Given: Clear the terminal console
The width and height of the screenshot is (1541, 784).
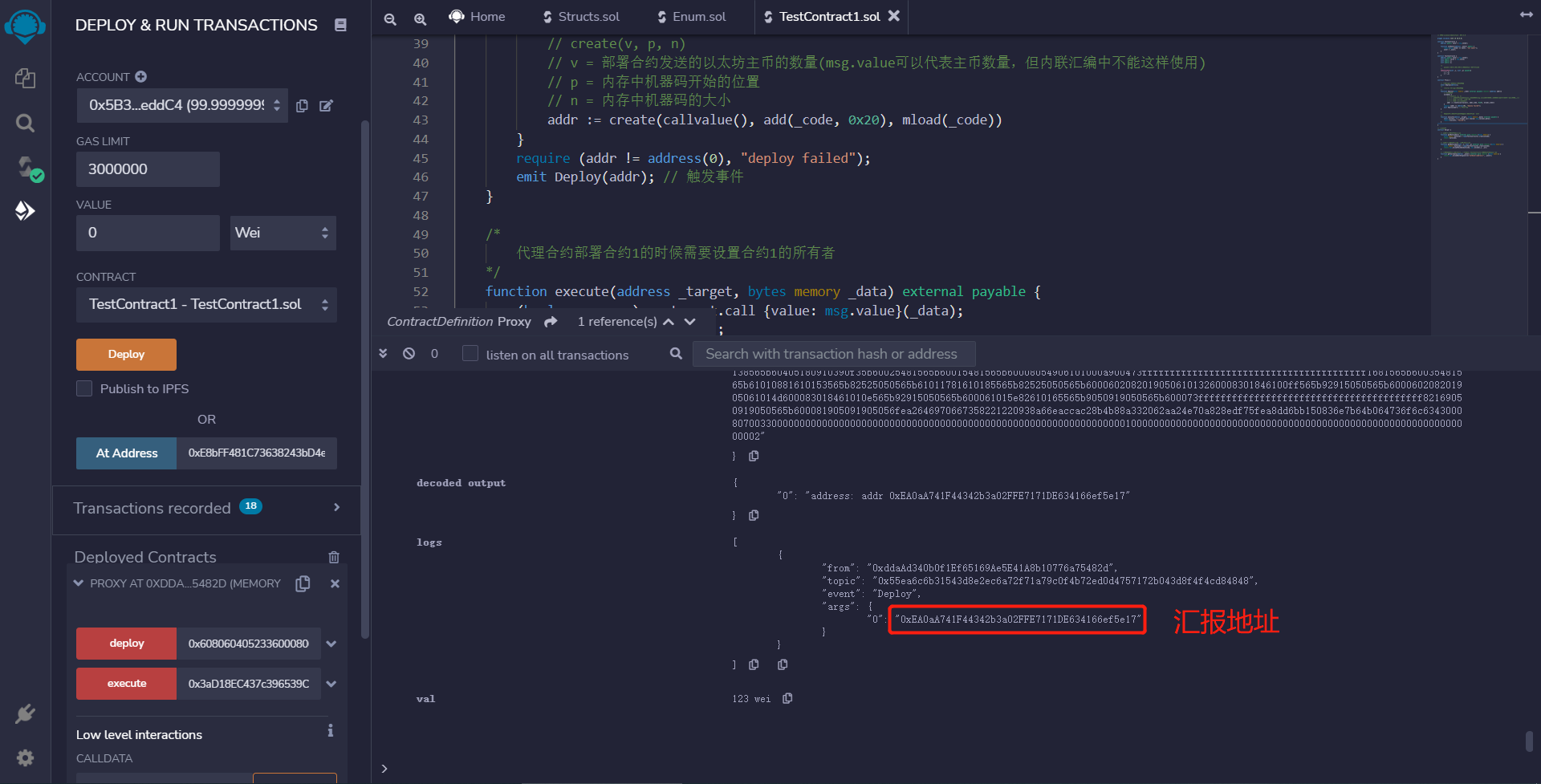Looking at the screenshot, I should [409, 354].
